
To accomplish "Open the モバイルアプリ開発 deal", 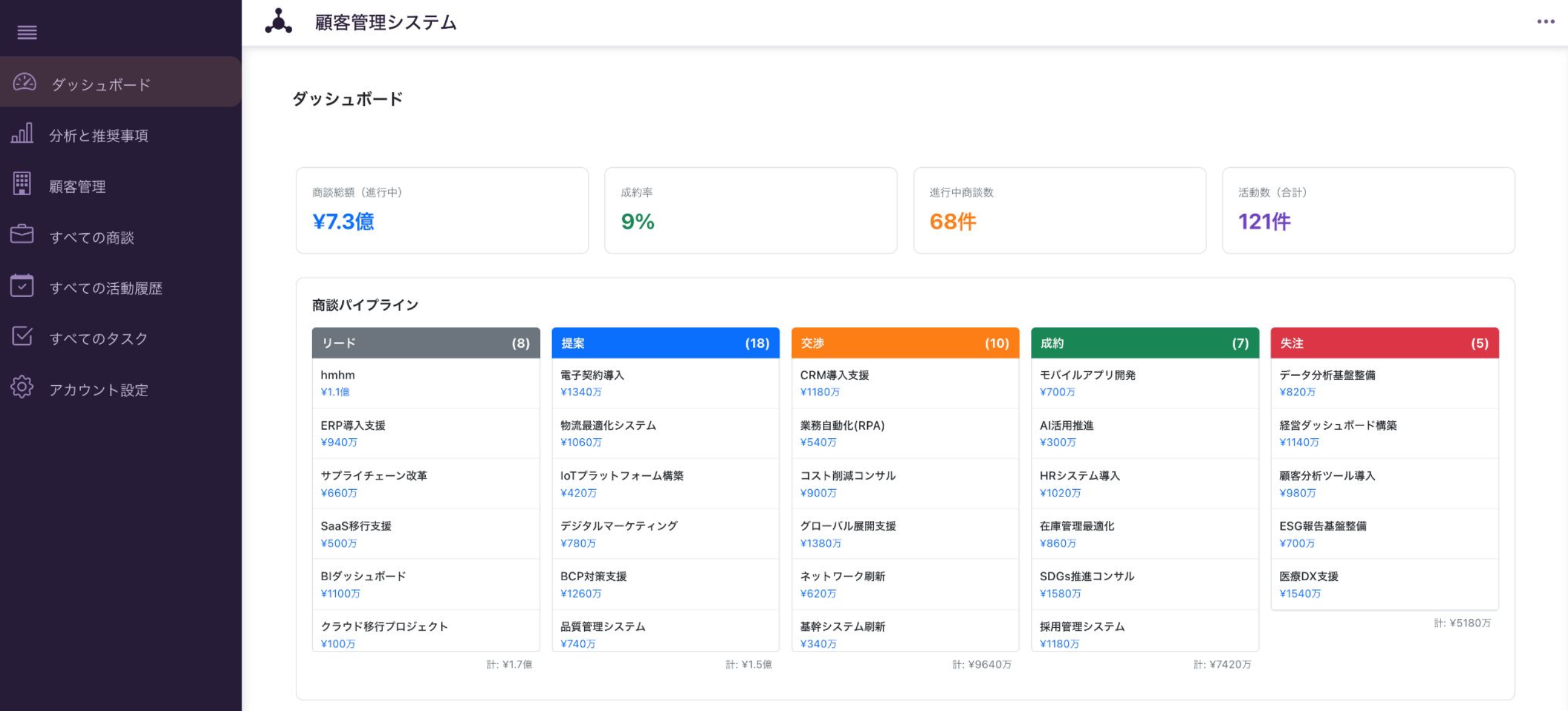I will [x=1145, y=383].
